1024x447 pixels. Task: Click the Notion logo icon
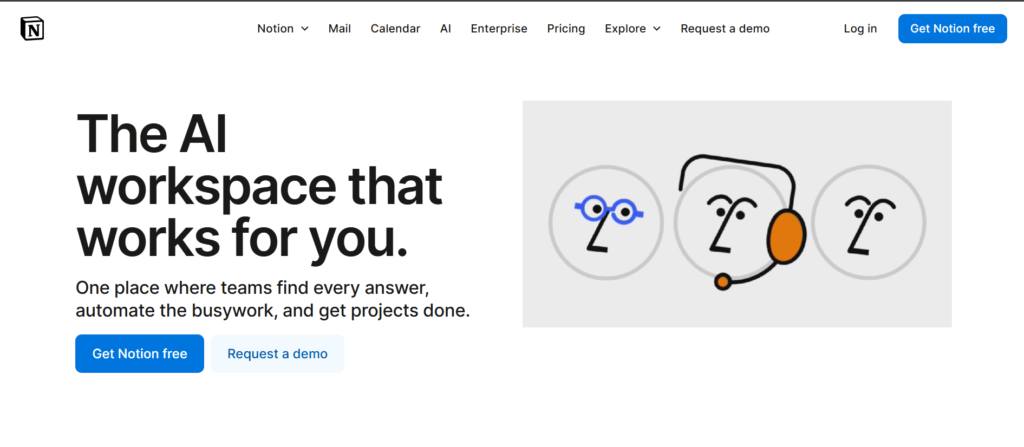32,29
